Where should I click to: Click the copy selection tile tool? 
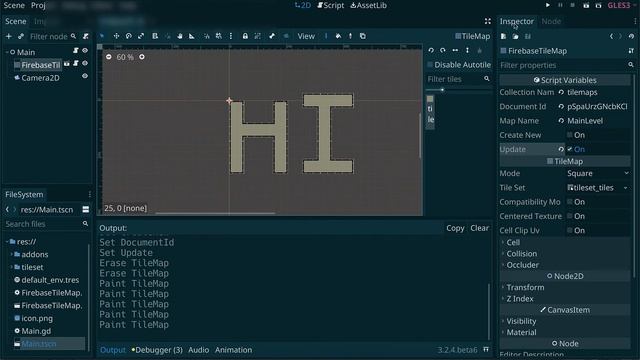(x=362, y=36)
